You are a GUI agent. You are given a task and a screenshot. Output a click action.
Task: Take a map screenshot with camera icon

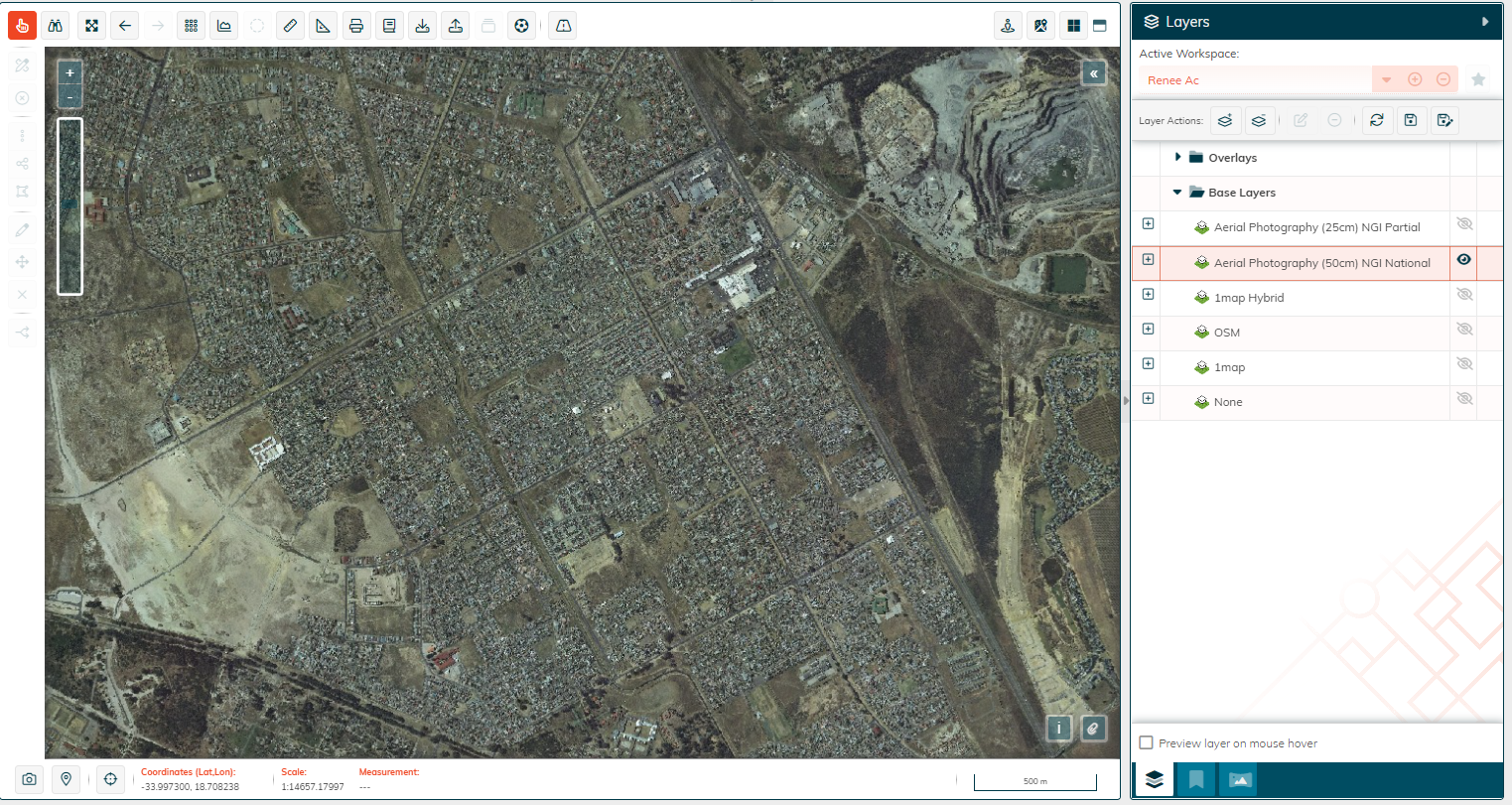pyautogui.click(x=30, y=779)
